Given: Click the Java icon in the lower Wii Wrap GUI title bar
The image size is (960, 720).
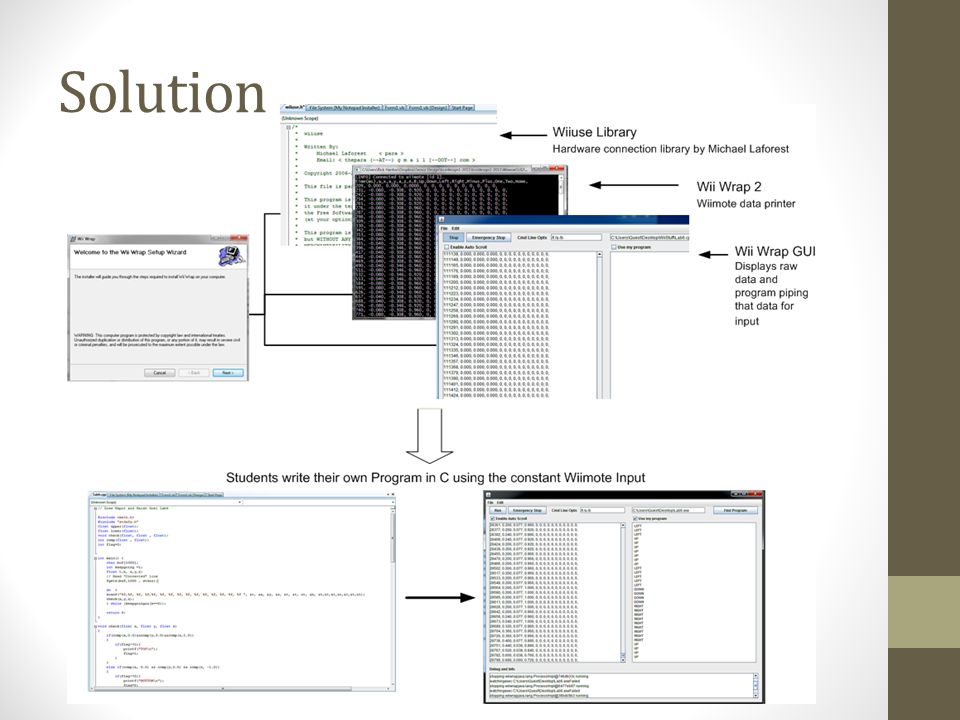Looking at the screenshot, I should tap(488, 495).
